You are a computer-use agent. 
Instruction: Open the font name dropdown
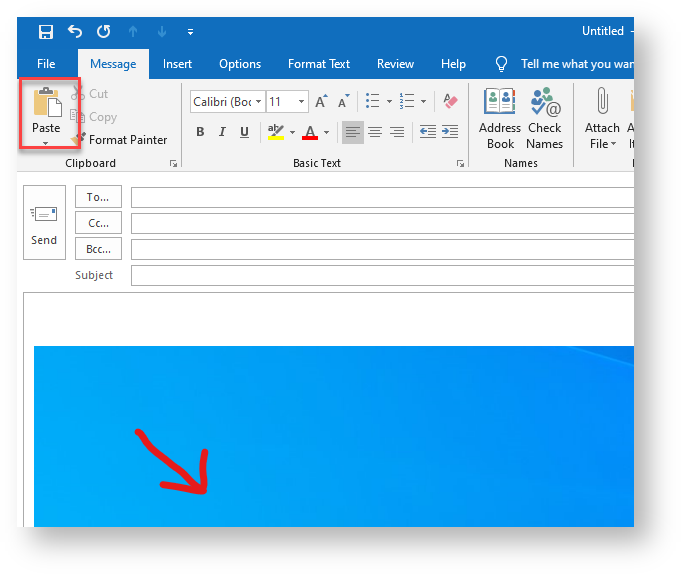pos(259,102)
